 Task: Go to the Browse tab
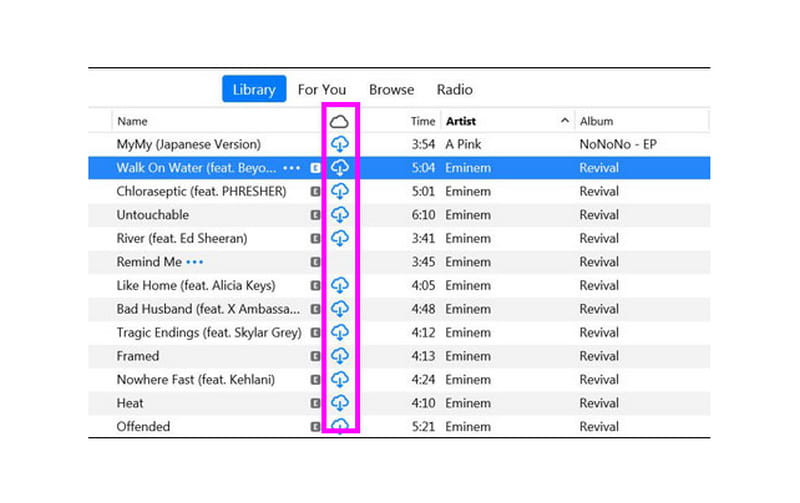point(391,90)
